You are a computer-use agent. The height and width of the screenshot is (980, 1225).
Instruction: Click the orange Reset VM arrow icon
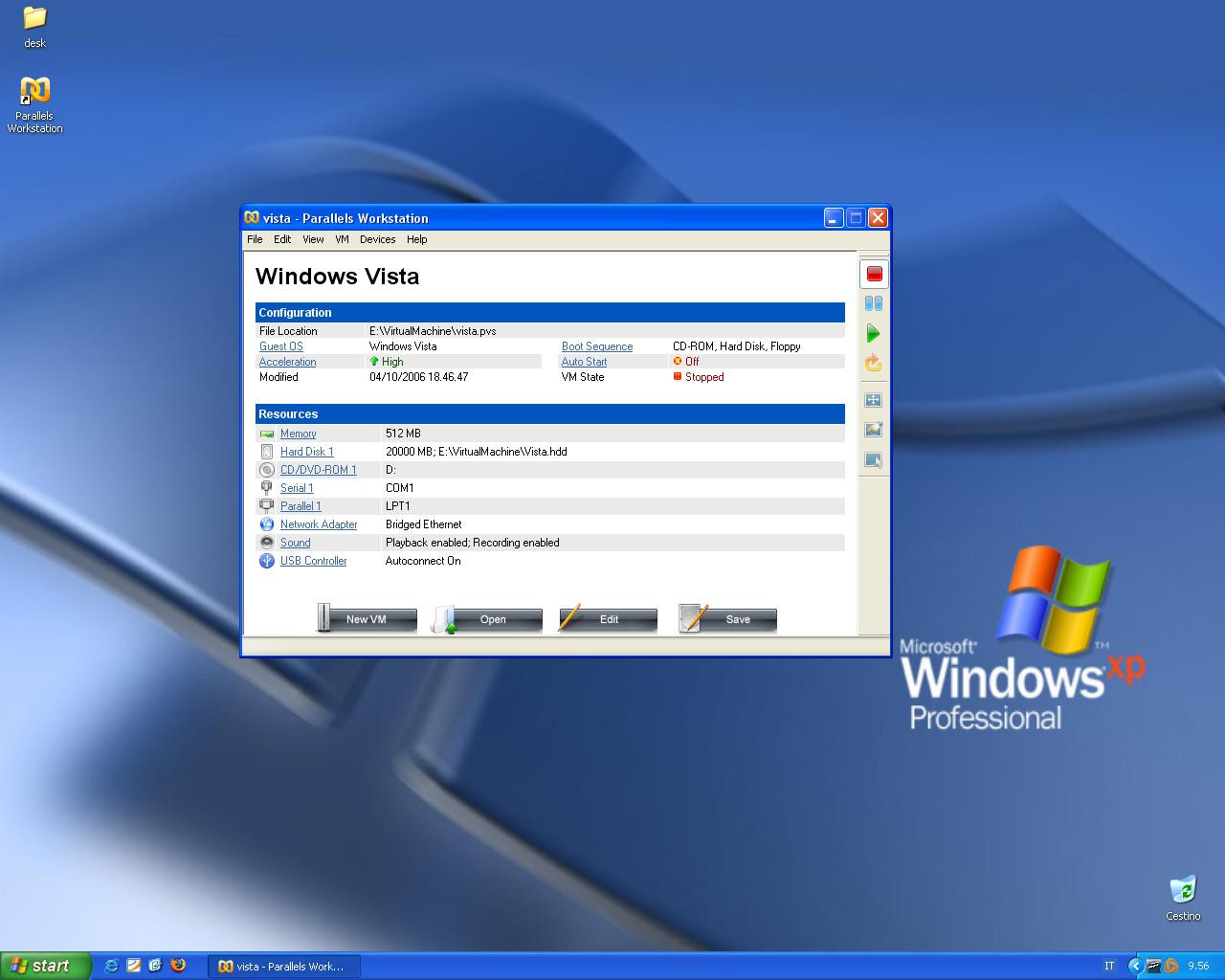[874, 363]
